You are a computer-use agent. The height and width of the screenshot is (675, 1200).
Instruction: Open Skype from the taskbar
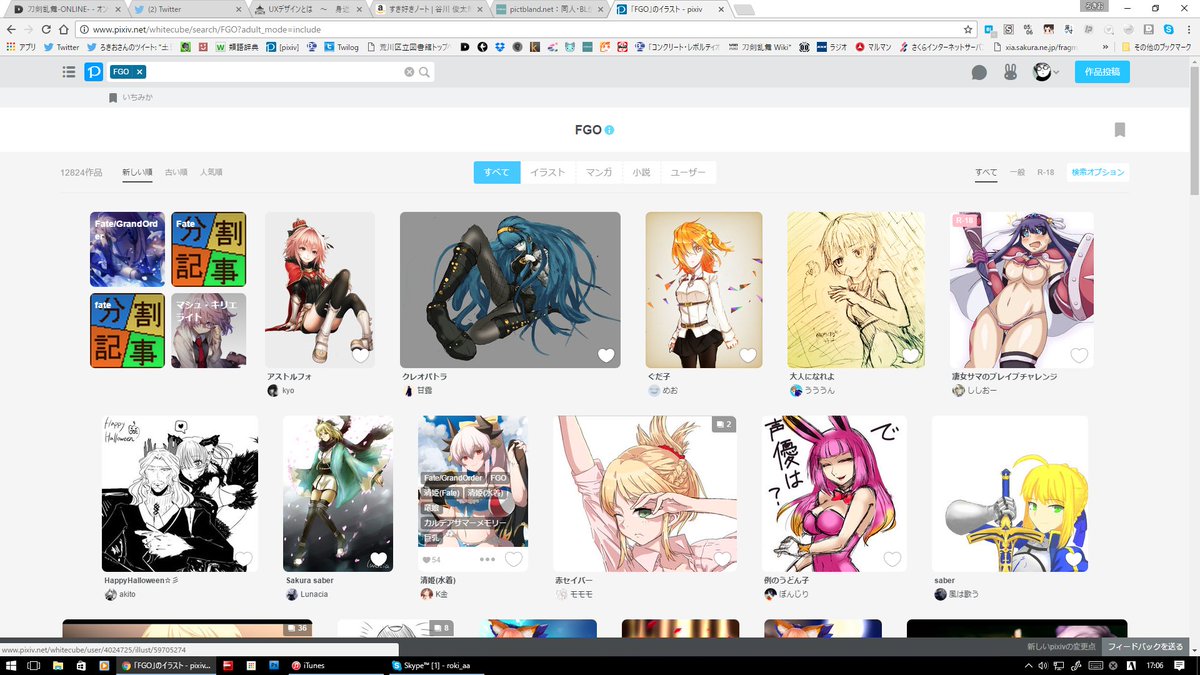434,665
